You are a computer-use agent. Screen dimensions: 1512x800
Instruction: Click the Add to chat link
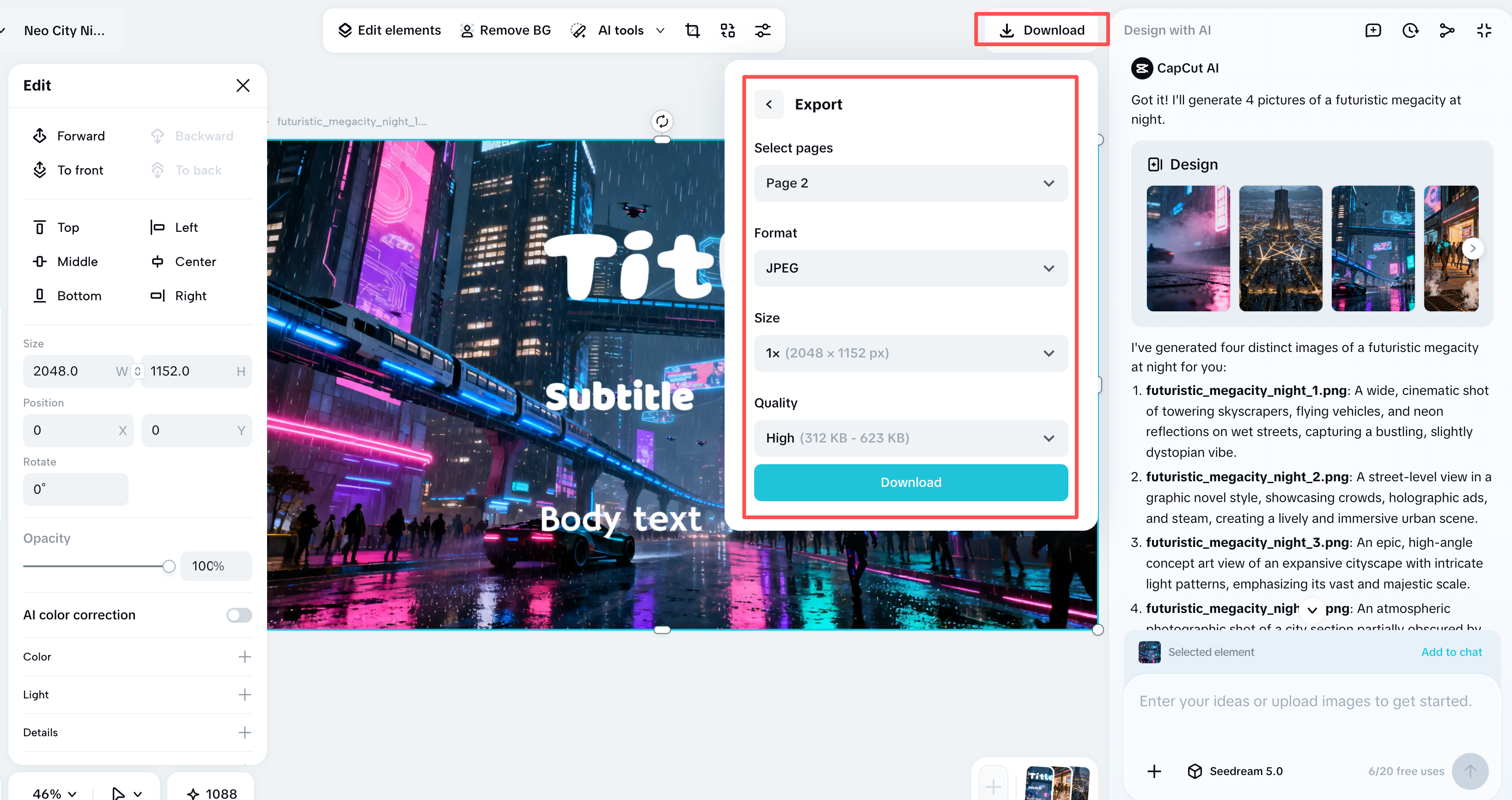coord(1451,652)
